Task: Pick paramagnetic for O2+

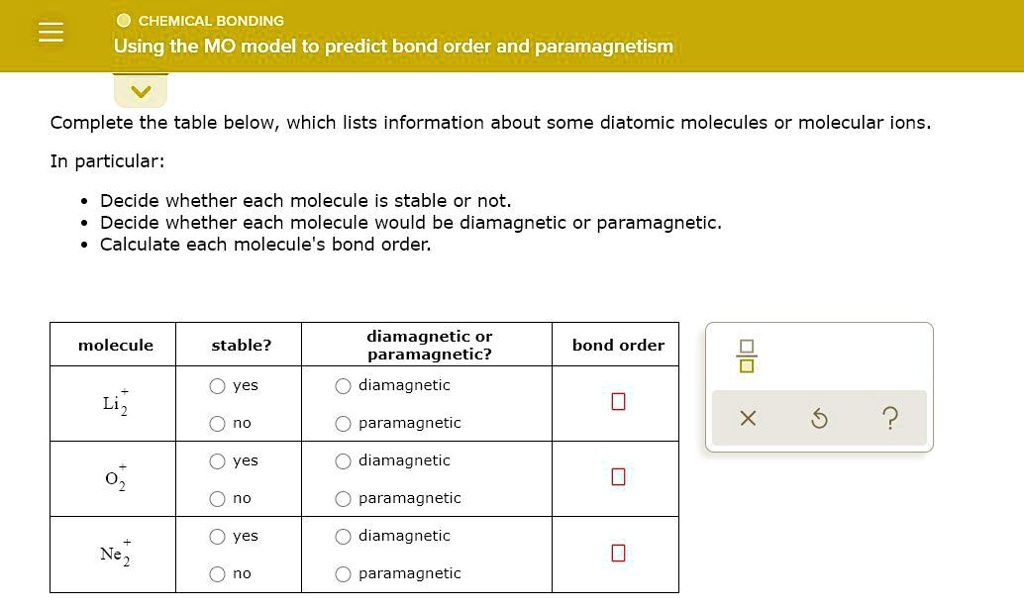Action: click(344, 499)
